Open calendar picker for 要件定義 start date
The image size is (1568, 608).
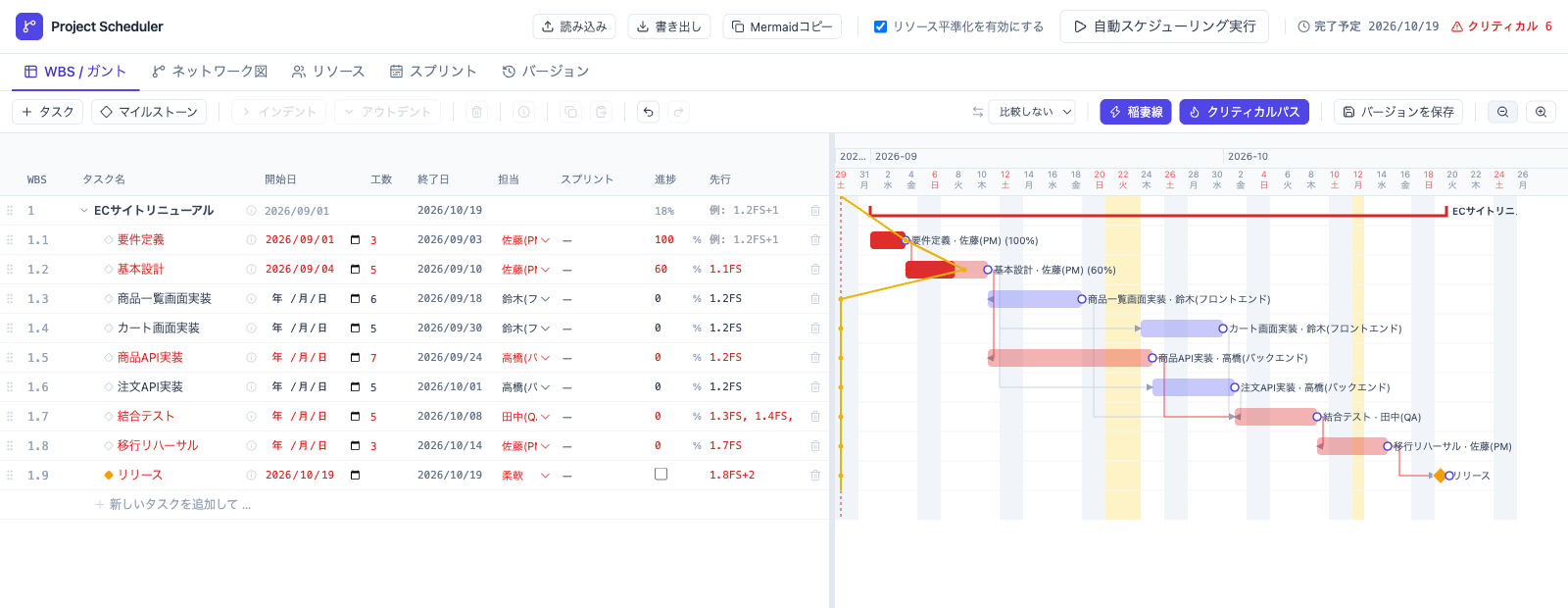355,239
